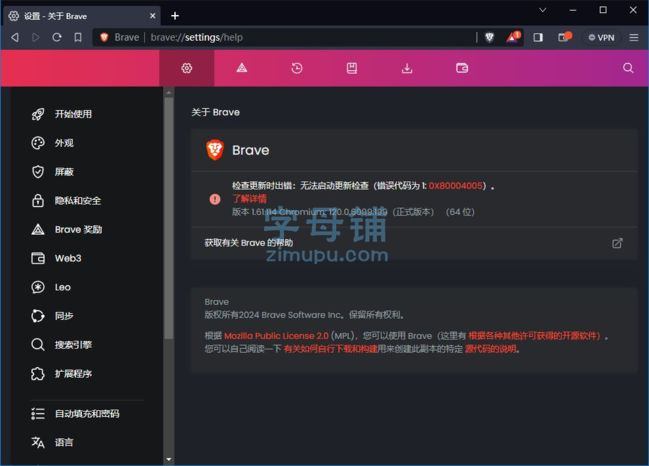Open 隐私和安全 settings
This screenshot has height=466, width=649.
click(x=66, y=201)
